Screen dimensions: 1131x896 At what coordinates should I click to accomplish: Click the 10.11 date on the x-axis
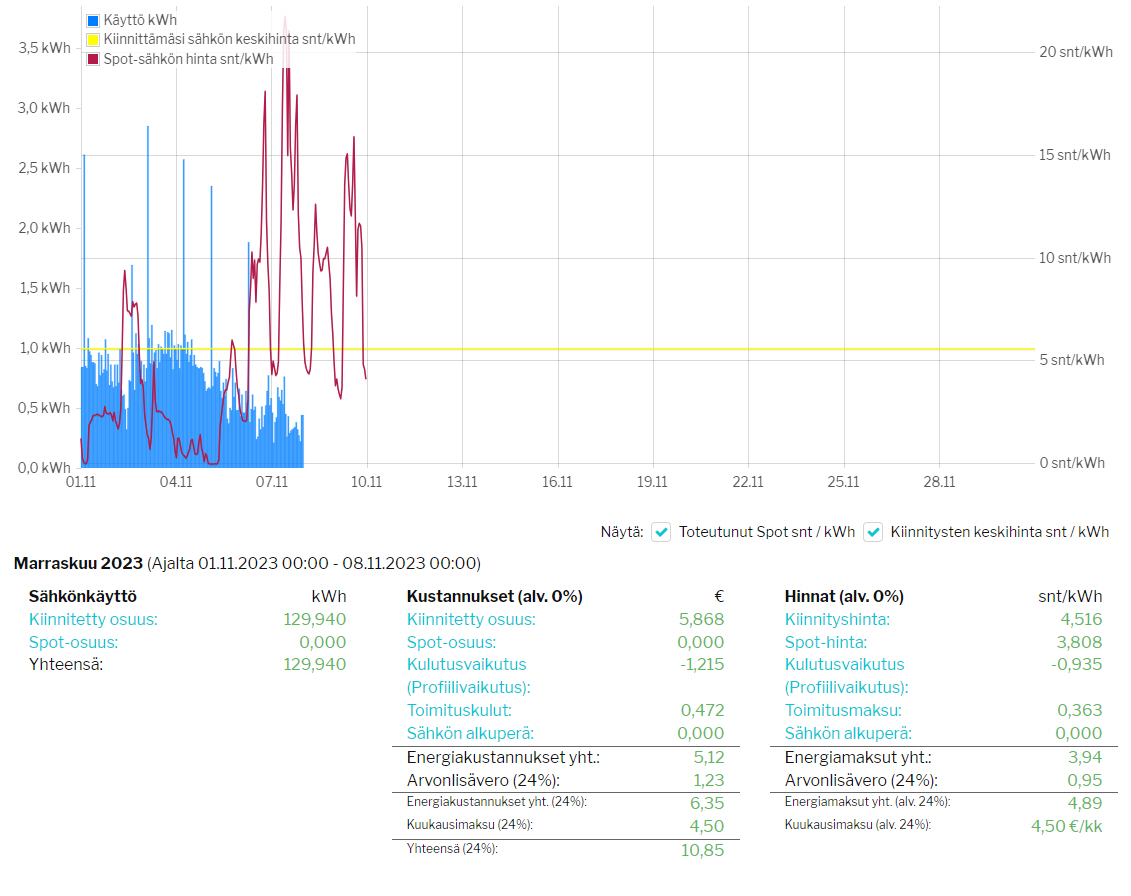tap(366, 482)
